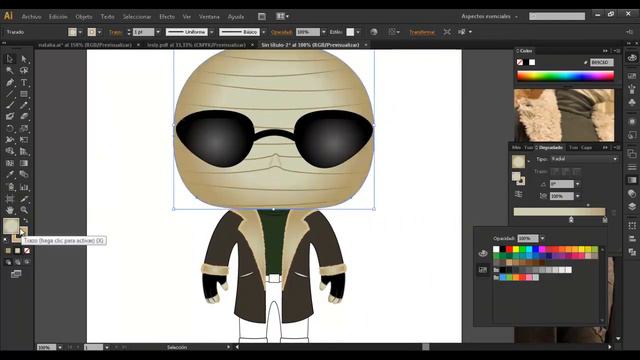Switch to the Sin título-2 document tab
The image size is (640, 360).
(x=310, y=45)
